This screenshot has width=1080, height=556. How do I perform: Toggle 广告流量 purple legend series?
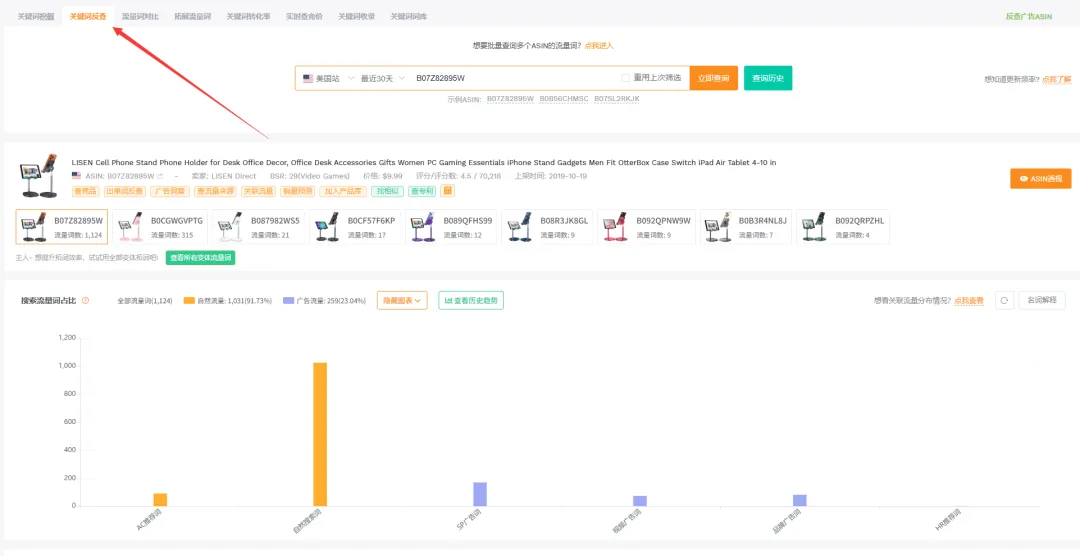click(x=324, y=301)
